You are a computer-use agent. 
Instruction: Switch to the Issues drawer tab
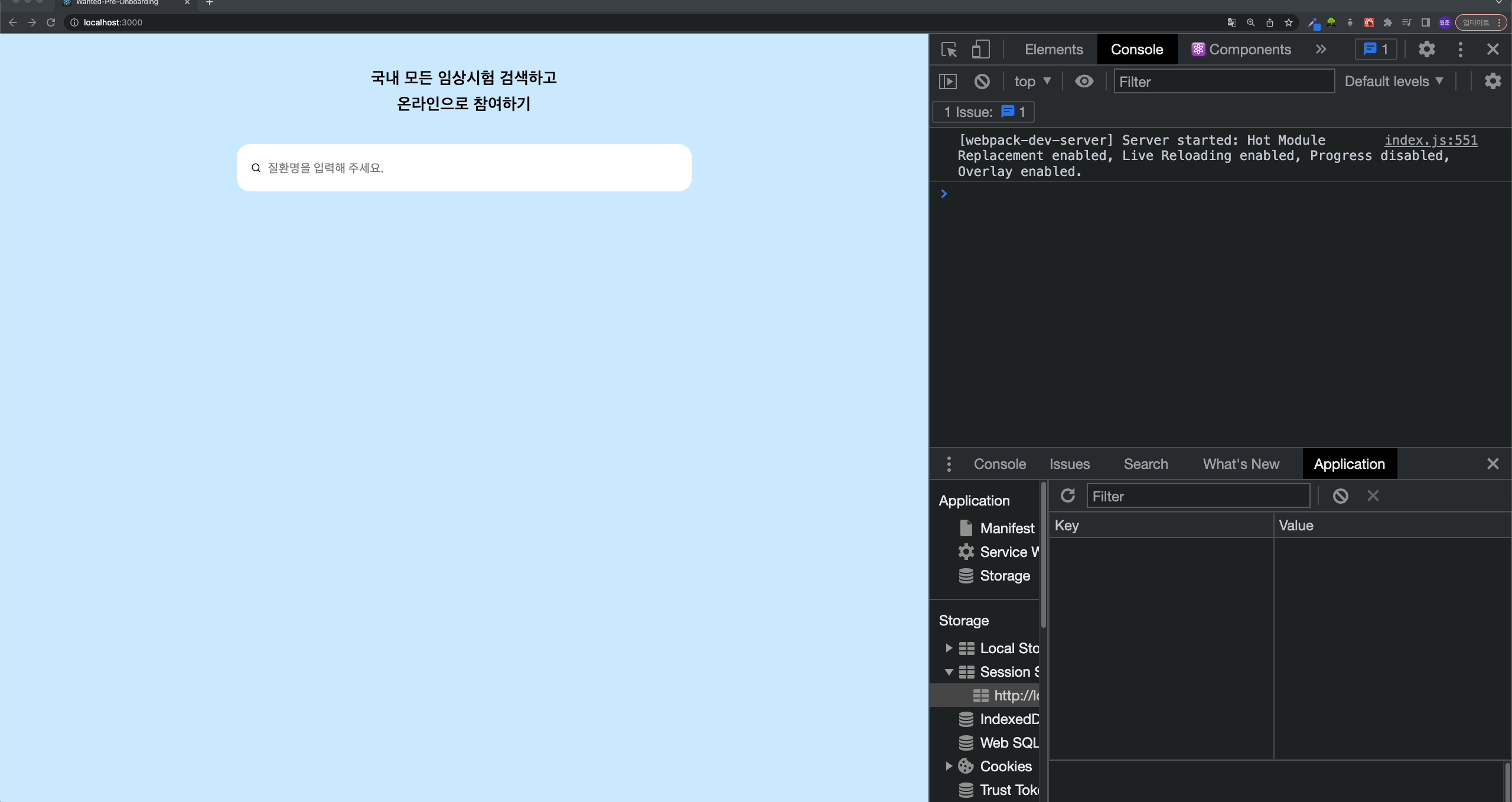[1070, 464]
